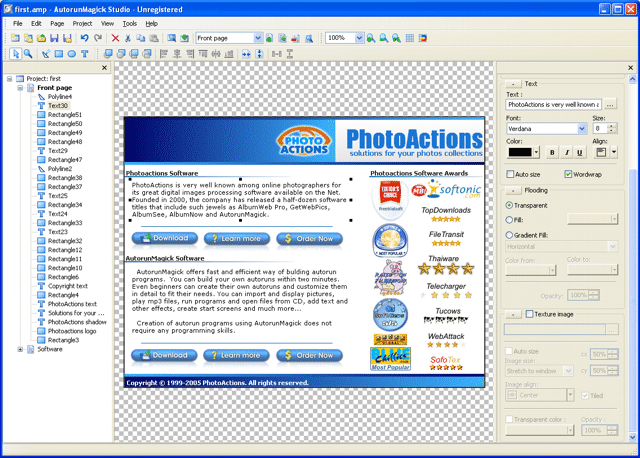Close the project tree panel
Viewport: 640px width, 458px height.
[x=104, y=68]
